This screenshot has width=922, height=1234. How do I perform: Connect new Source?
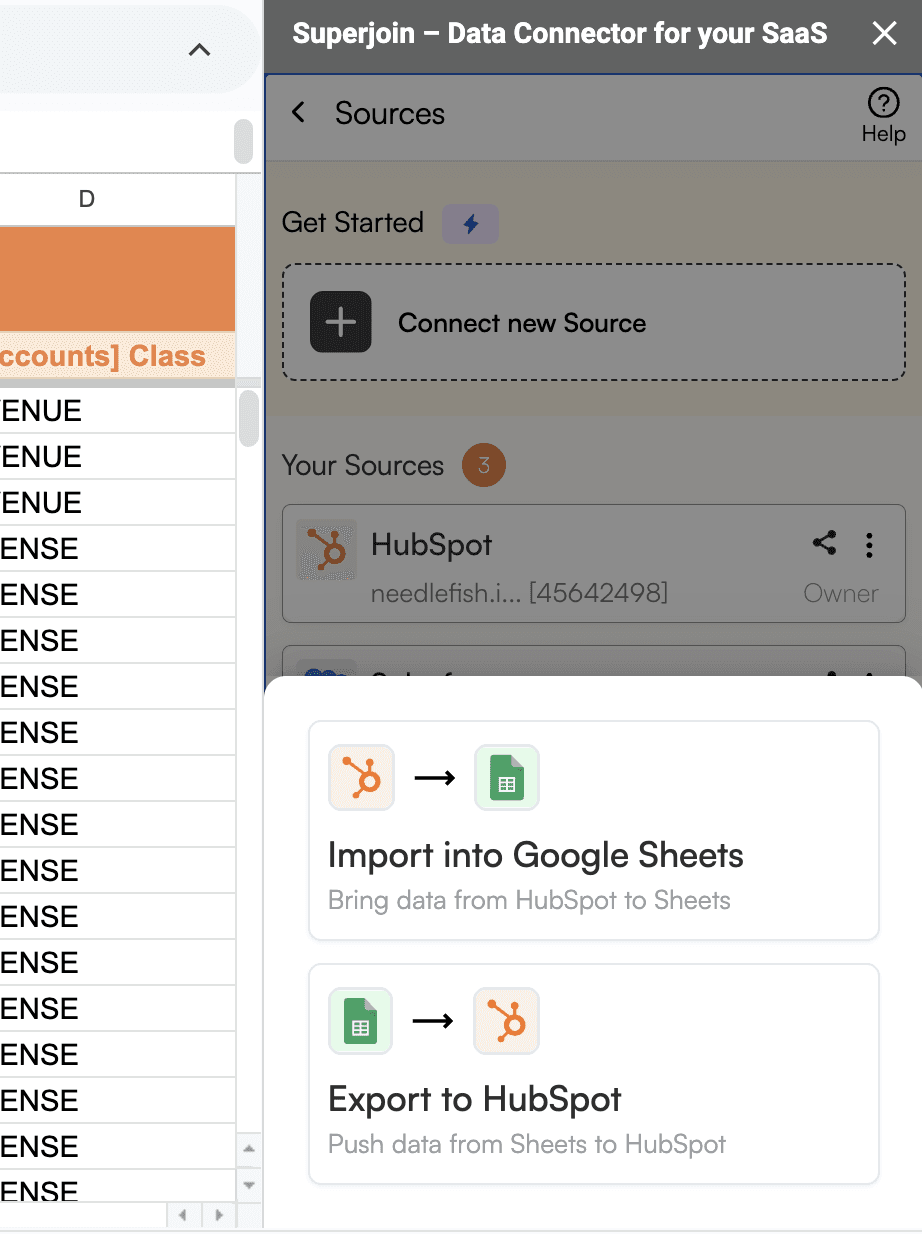click(x=594, y=322)
